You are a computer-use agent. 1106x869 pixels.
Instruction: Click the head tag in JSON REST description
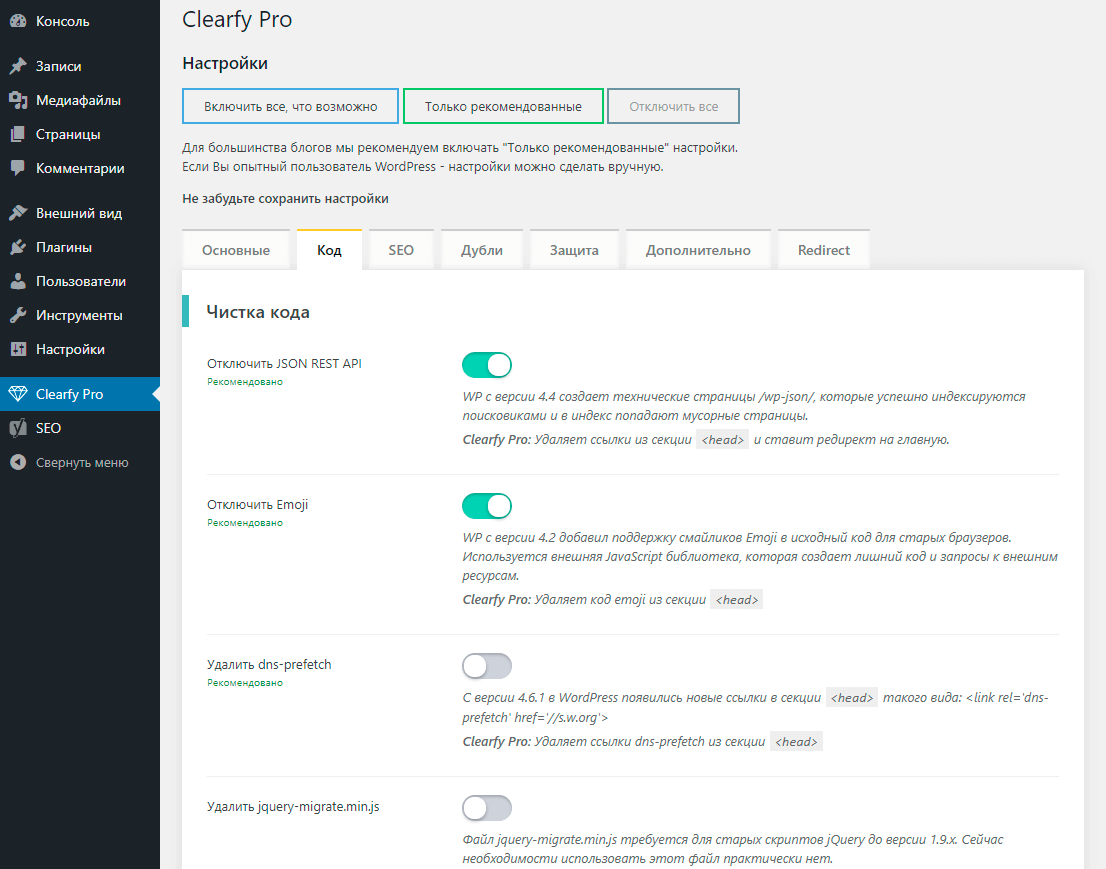point(722,439)
